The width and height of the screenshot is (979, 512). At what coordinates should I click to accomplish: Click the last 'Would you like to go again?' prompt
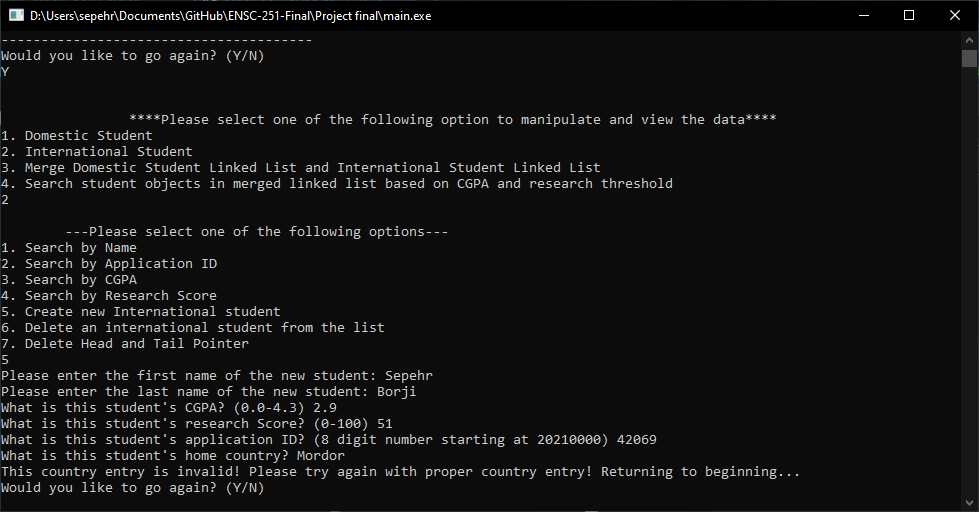[x=132, y=488]
